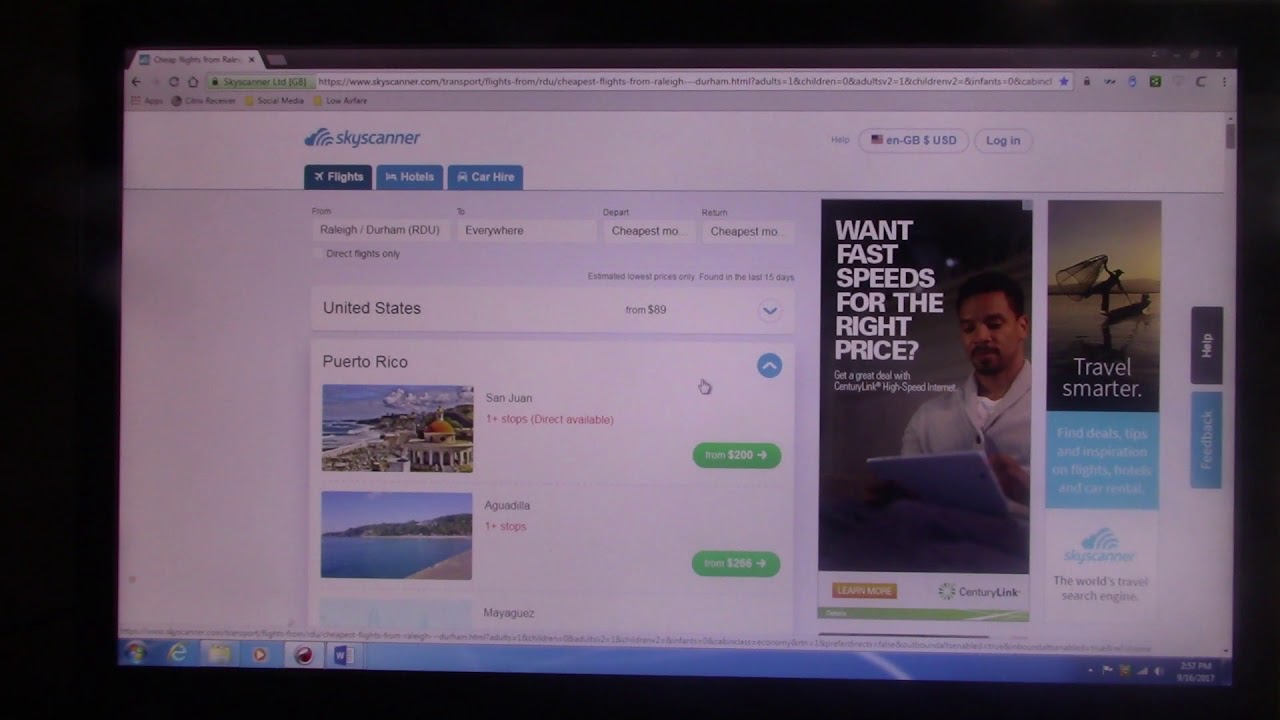Click Learn More on CenturyLink ad
The image size is (1280, 720).
click(864, 591)
